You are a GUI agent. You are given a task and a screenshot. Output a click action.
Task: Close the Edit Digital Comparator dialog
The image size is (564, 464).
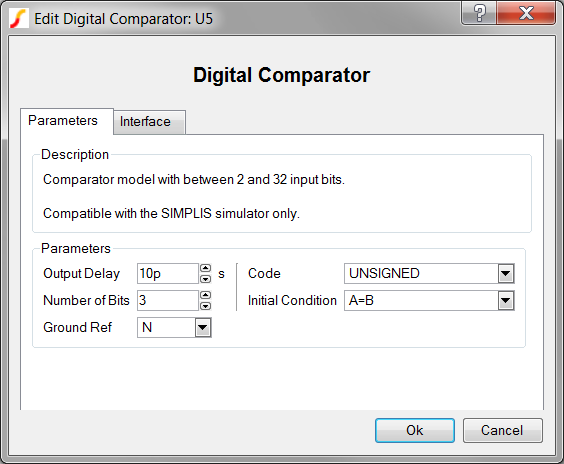tap(526, 13)
